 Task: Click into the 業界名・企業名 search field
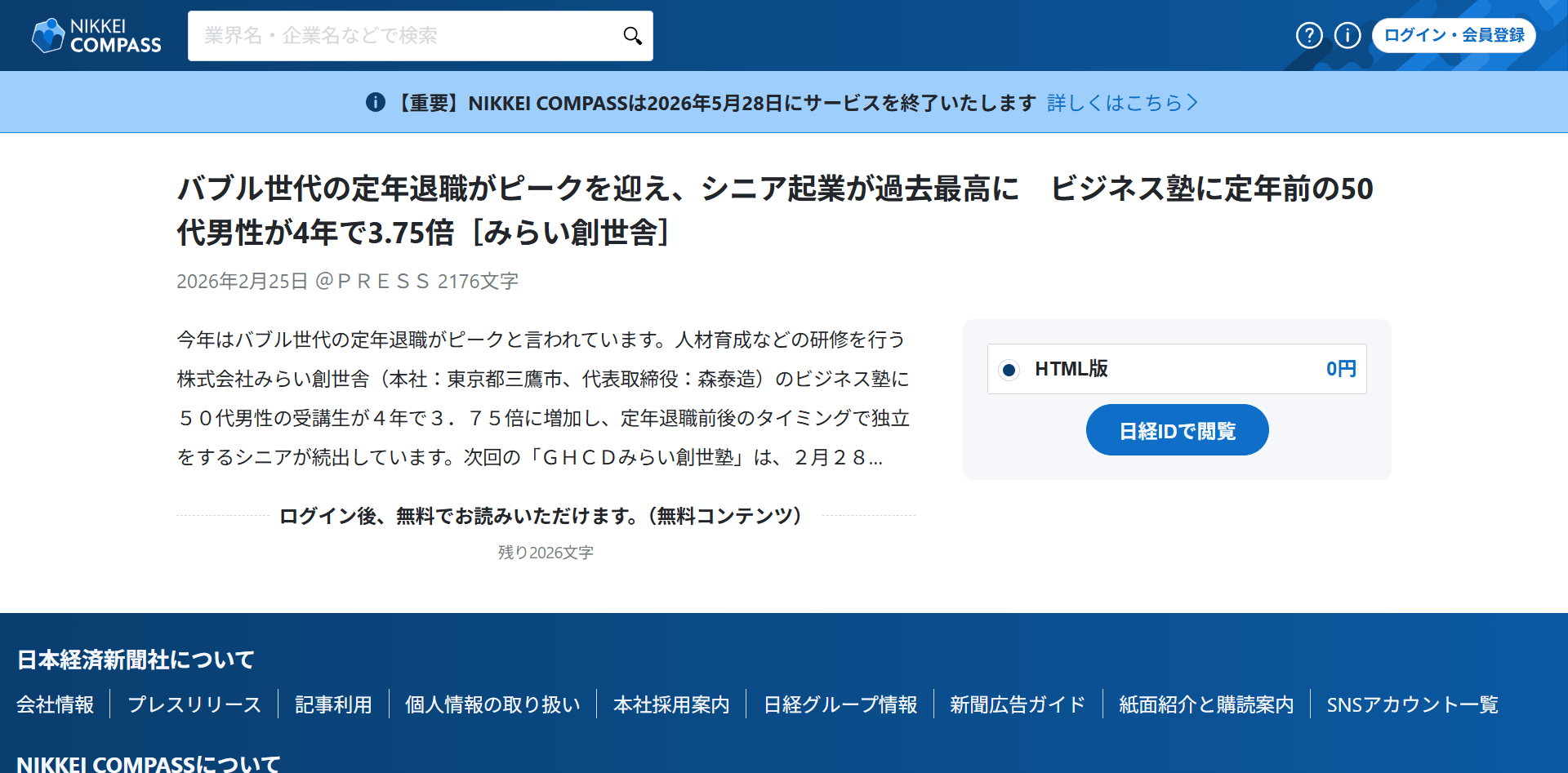click(404, 36)
